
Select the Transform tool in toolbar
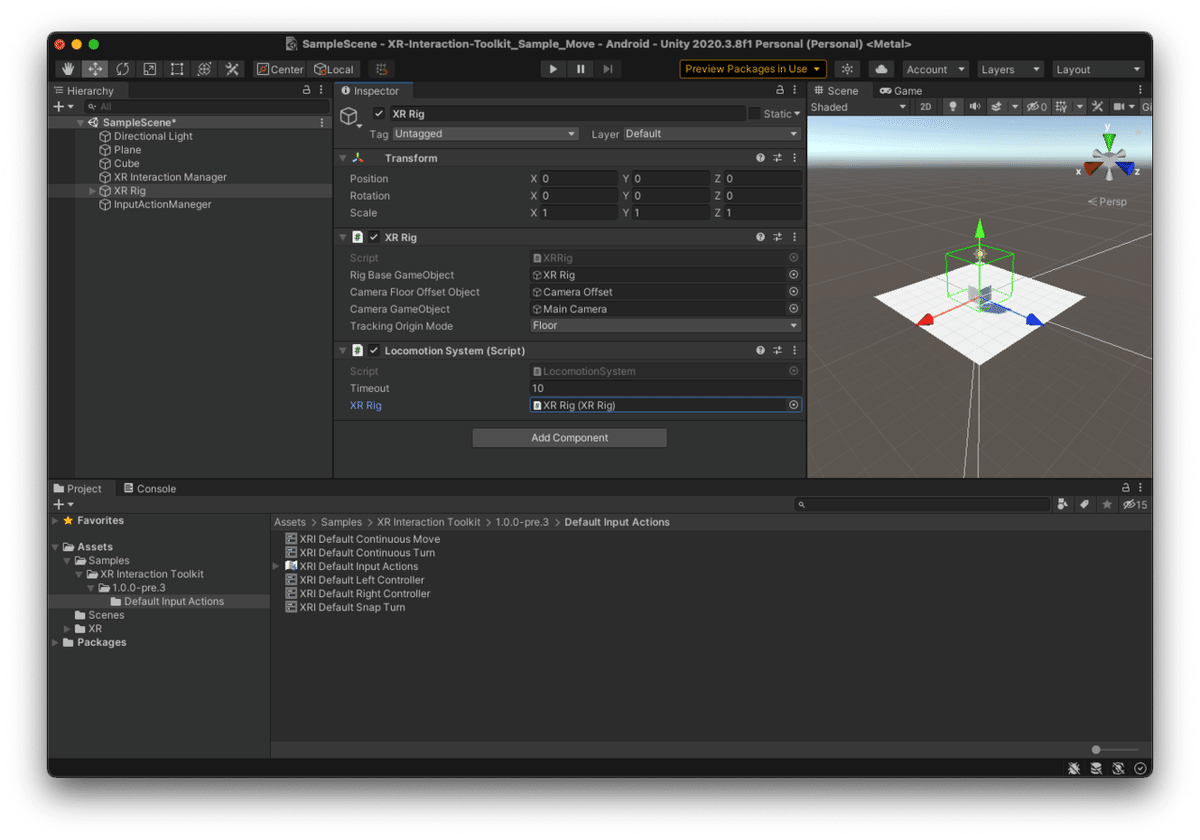point(204,69)
